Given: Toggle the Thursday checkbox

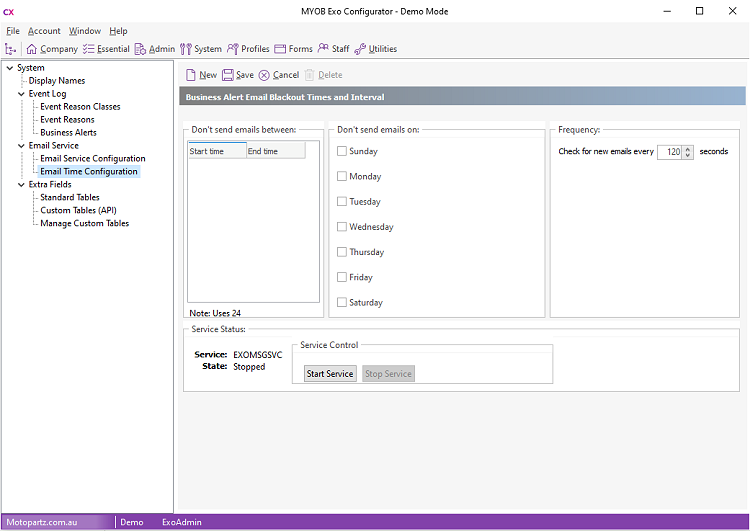Looking at the screenshot, I should pyautogui.click(x=342, y=252).
